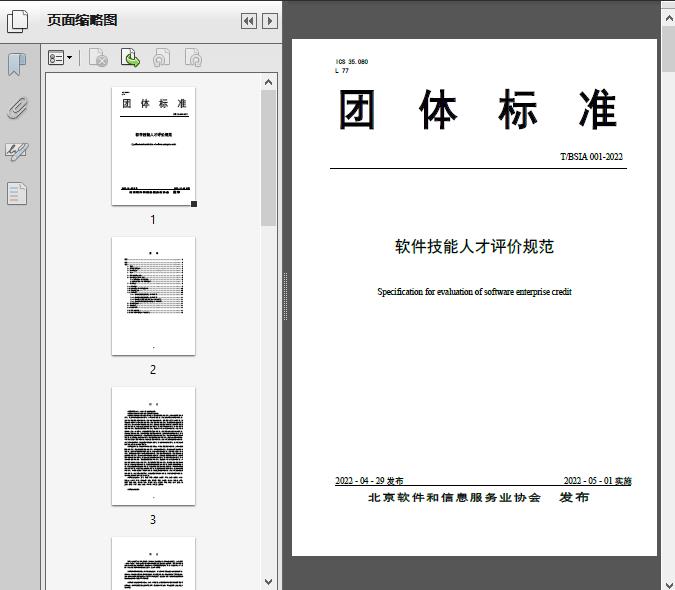Image resolution: width=675 pixels, height=590 pixels.
Task: Click the thumbnail pane scrollbar thumb
Action: 269,158
